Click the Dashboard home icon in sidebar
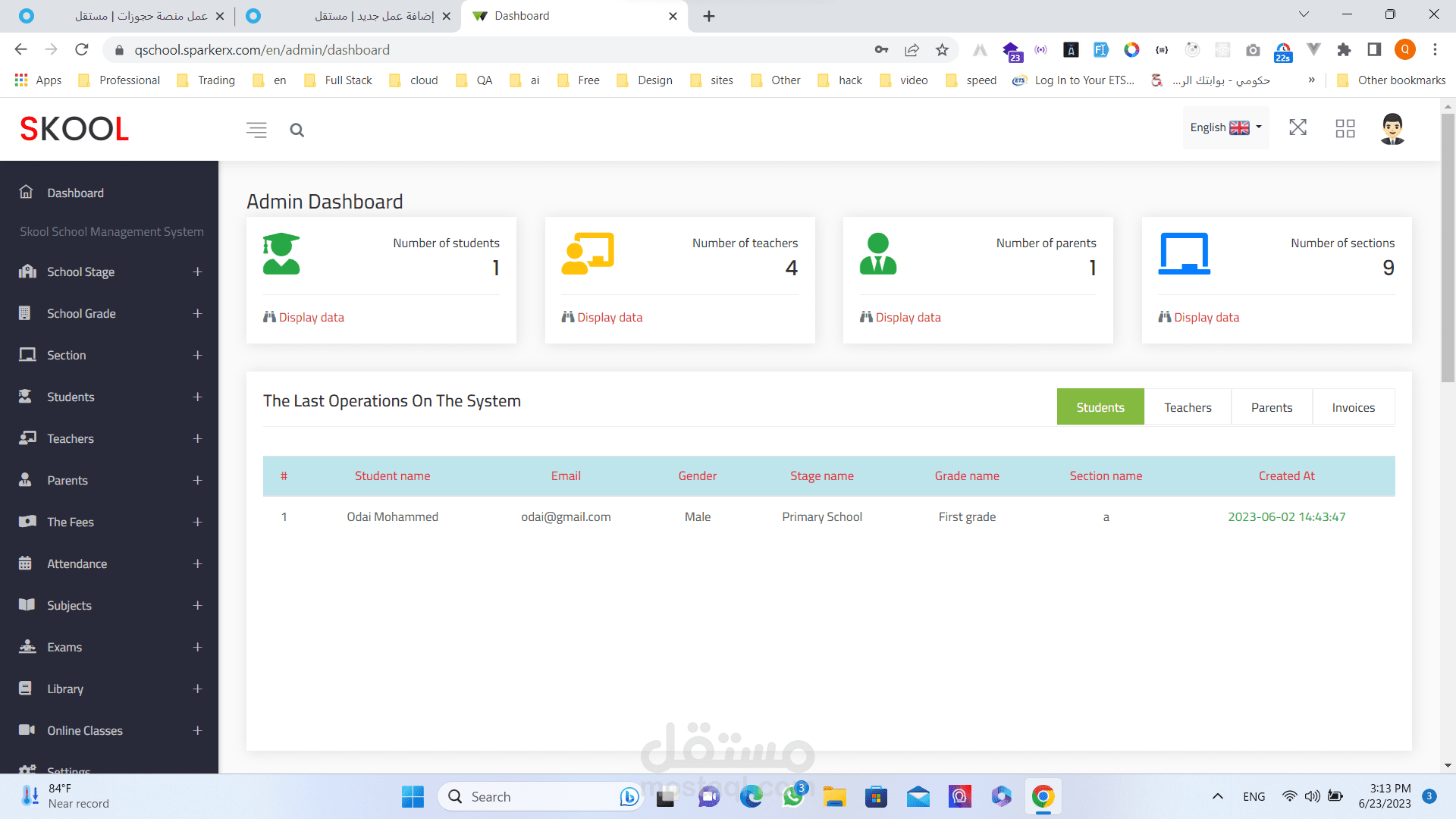The width and height of the screenshot is (1456, 819). [x=27, y=192]
